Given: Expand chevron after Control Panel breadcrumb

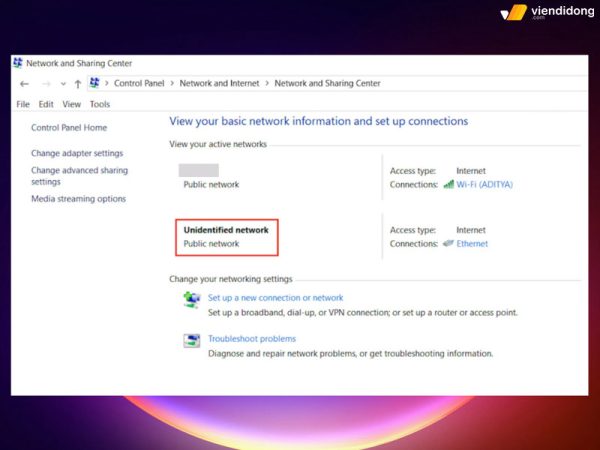Looking at the screenshot, I should (170, 84).
